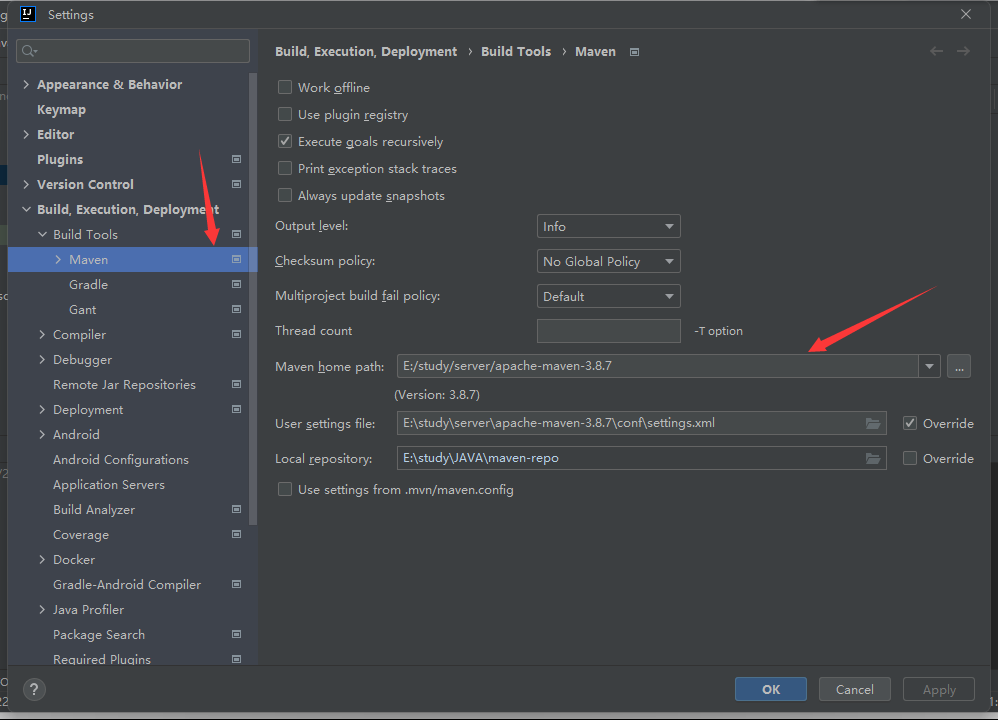The height and width of the screenshot is (720, 998).
Task: Toggle Always update snapshots checkbox
Action: pyautogui.click(x=285, y=195)
